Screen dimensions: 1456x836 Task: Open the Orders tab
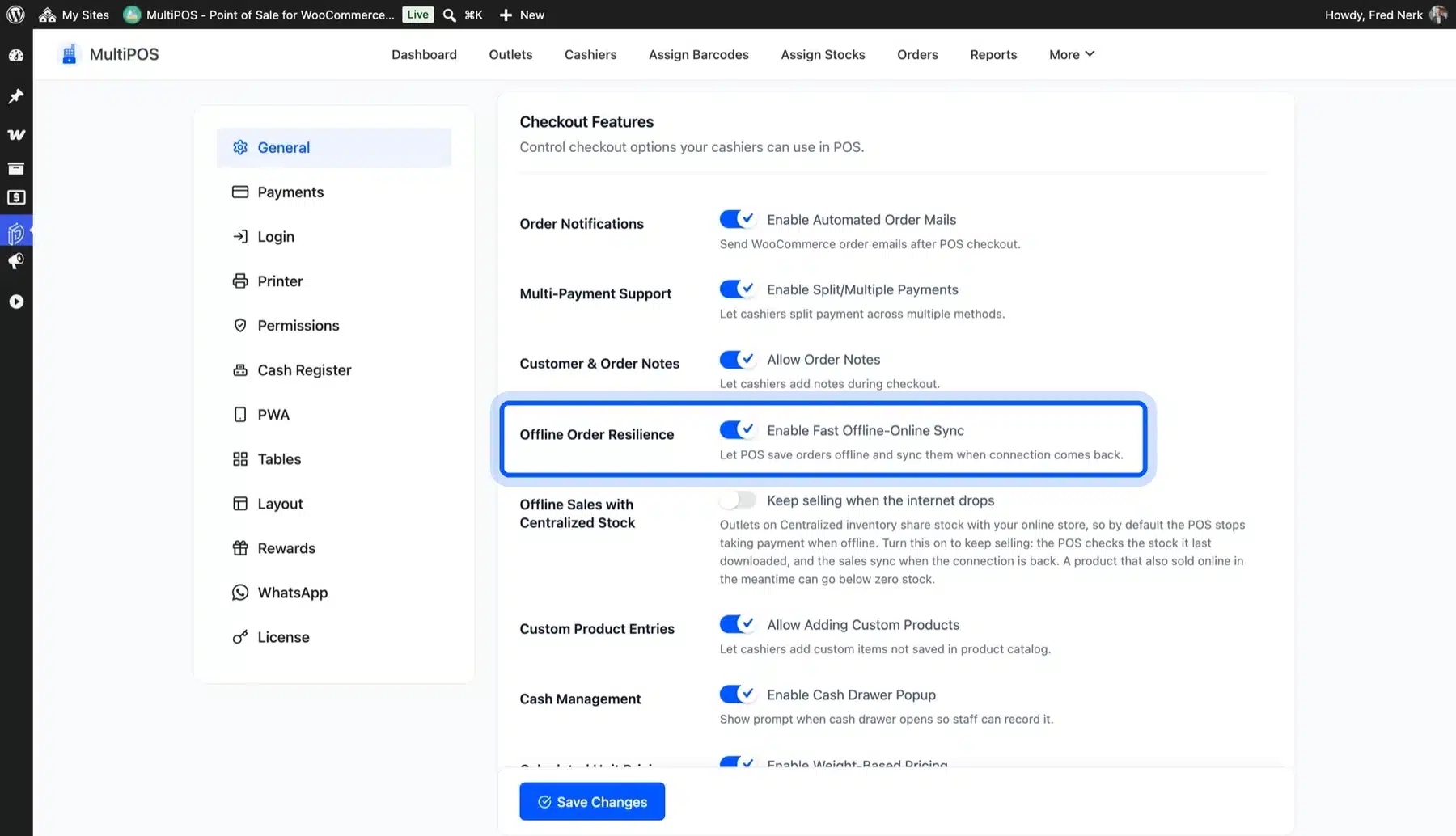(x=917, y=54)
